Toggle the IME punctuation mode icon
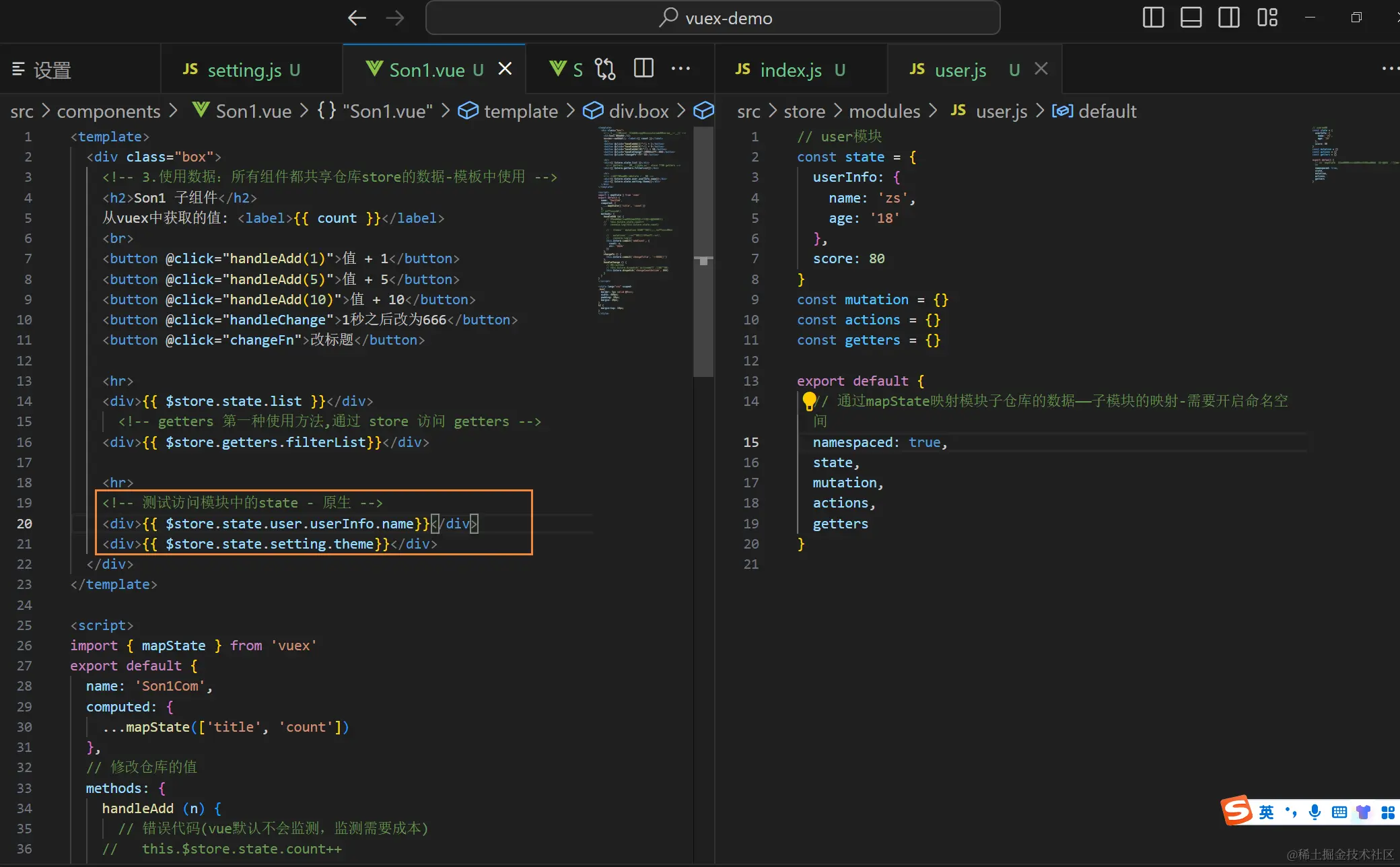This screenshot has width=1400, height=867. pyautogui.click(x=1290, y=812)
